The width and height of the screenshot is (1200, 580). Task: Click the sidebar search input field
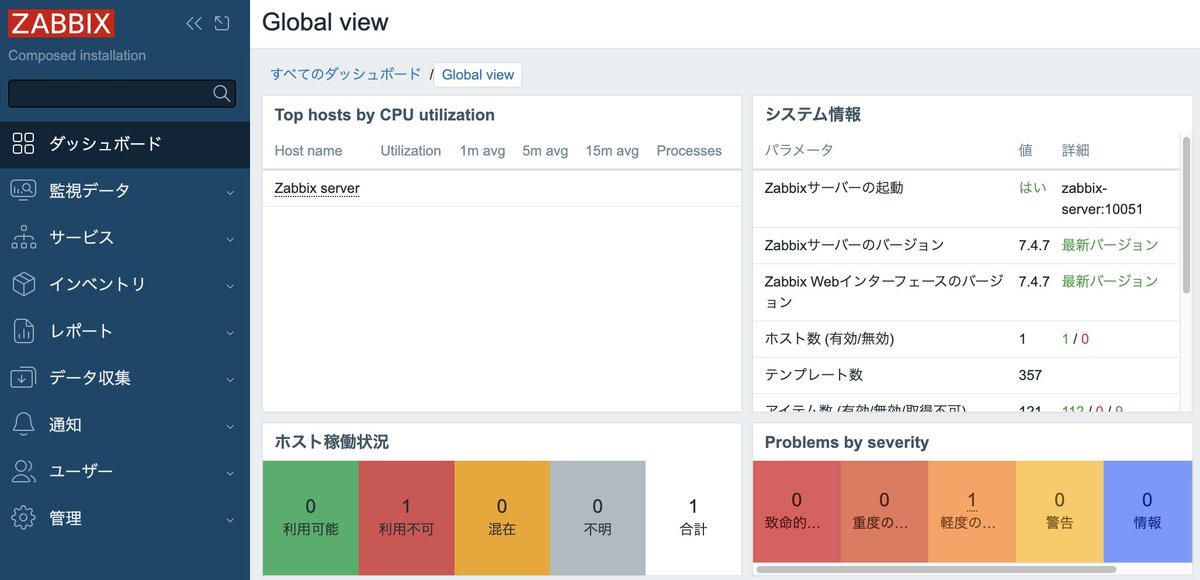click(x=122, y=93)
